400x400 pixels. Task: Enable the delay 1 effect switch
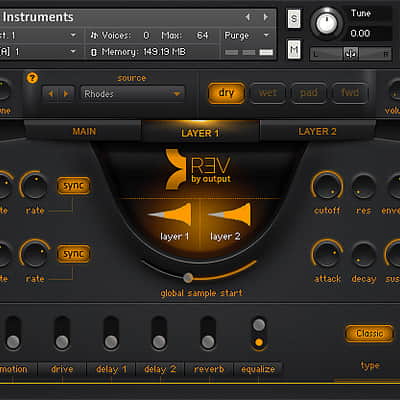[x=111, y=333]
